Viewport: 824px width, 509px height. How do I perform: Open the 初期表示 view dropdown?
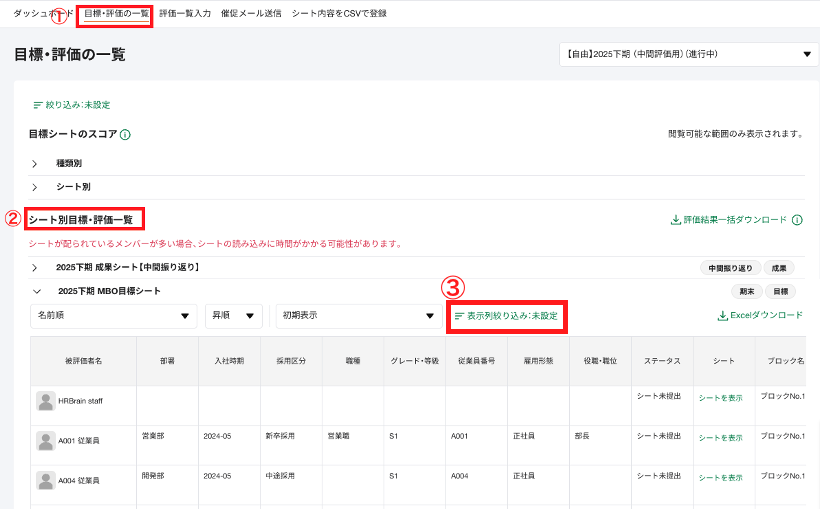pos(359,316)
